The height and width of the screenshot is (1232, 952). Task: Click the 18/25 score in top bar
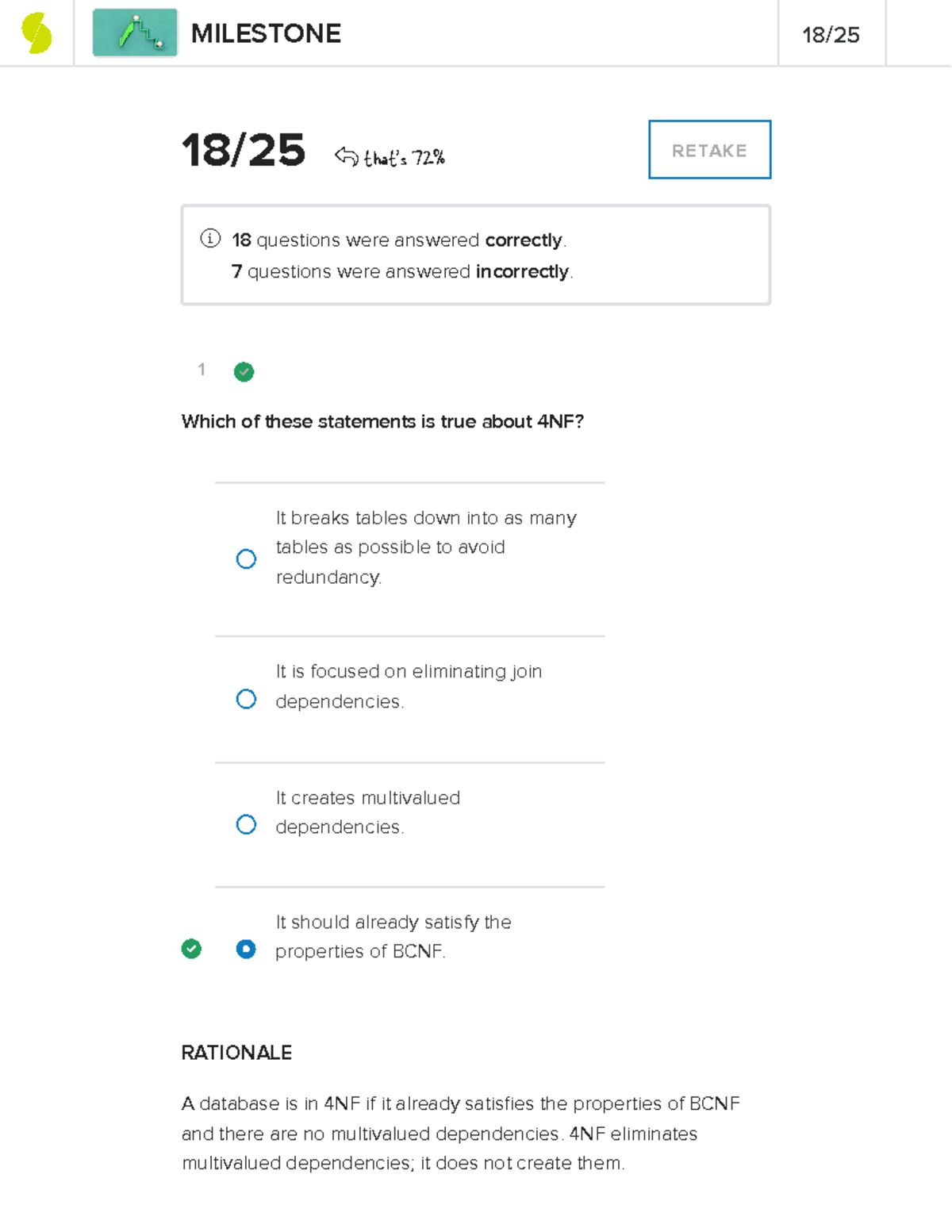click(831, 35)
